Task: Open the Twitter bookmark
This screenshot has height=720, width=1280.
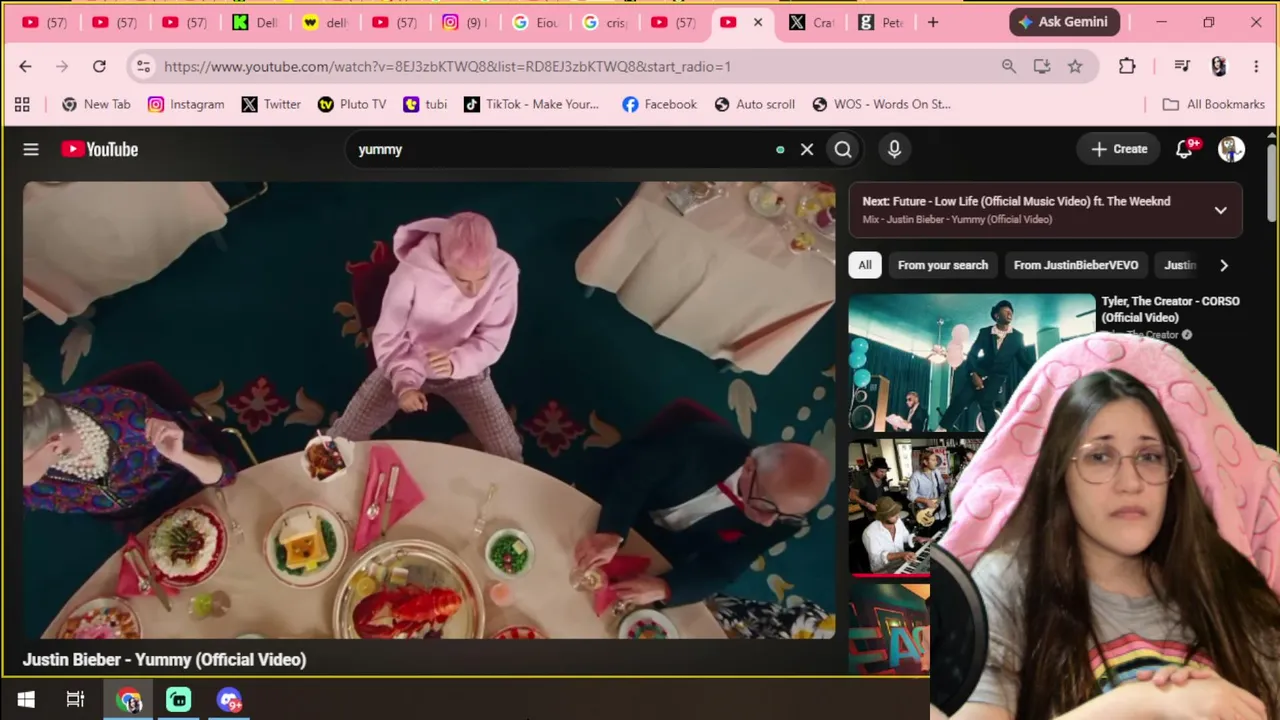Action: [x=270, y=104]
